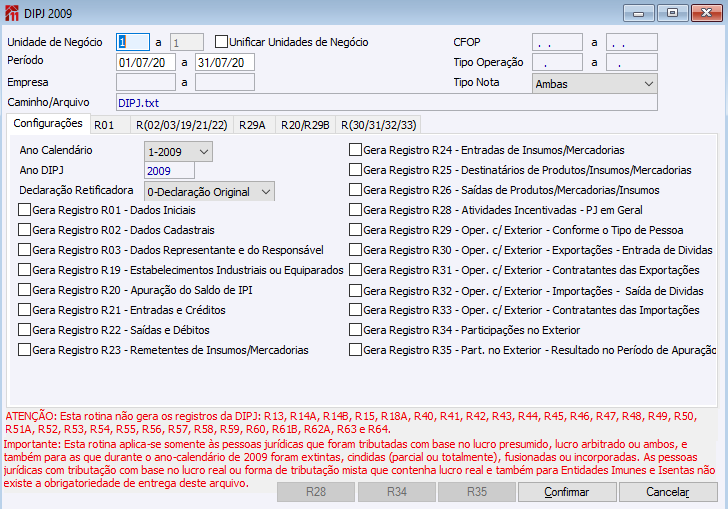
Task: Tick Gera Registro R21 - Entradas e Créditos
Action: pos(24,310)
